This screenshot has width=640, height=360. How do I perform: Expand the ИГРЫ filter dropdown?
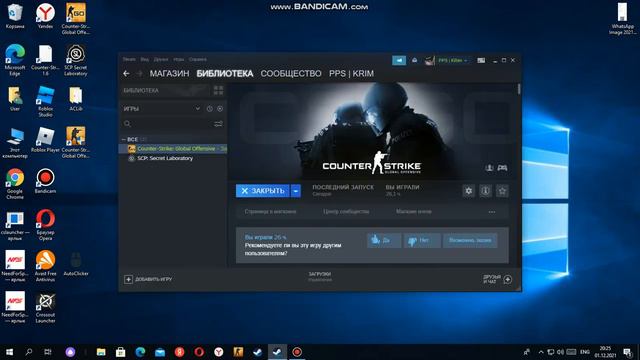198,109
